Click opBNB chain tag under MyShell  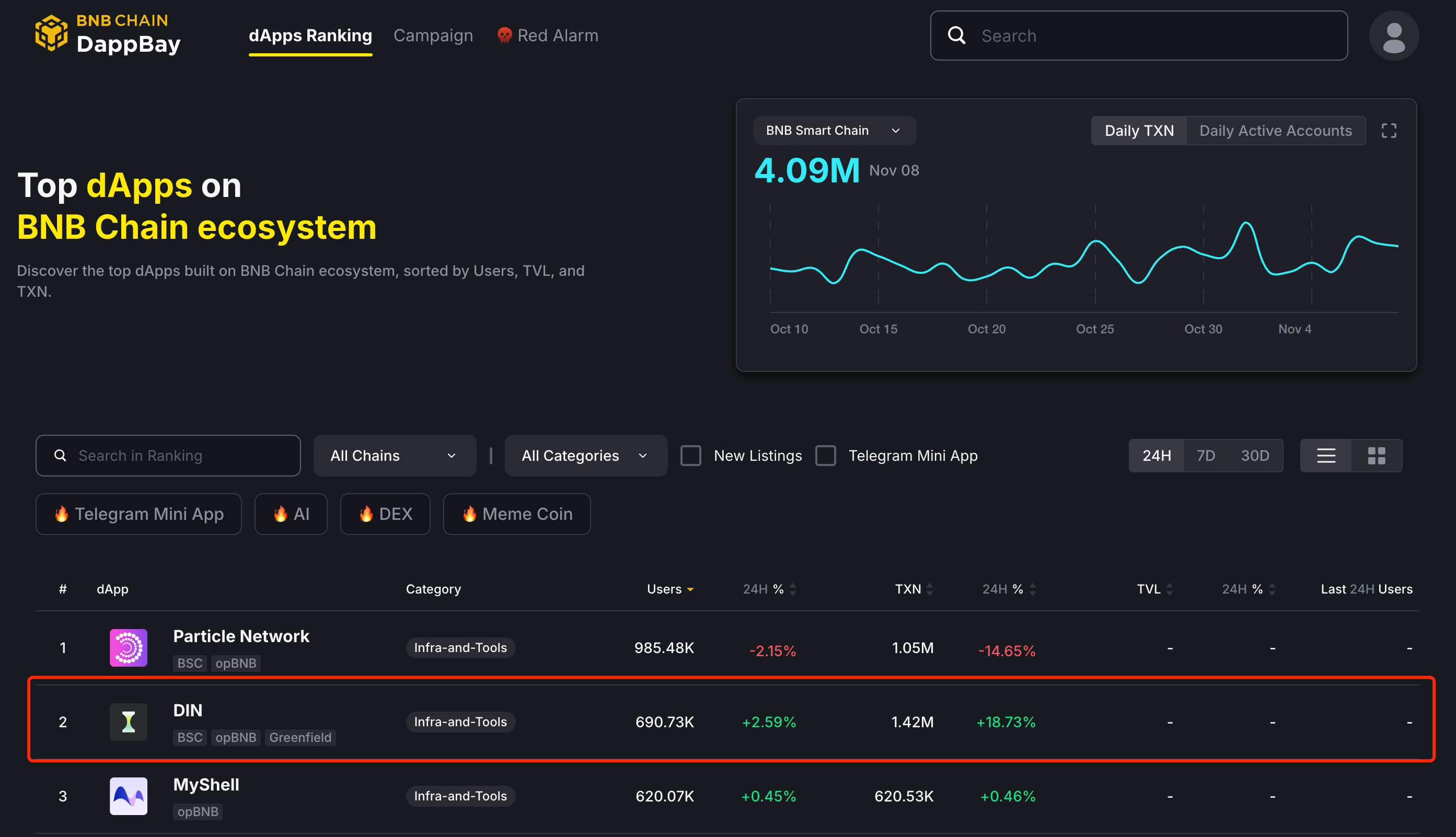coord(198,812)
